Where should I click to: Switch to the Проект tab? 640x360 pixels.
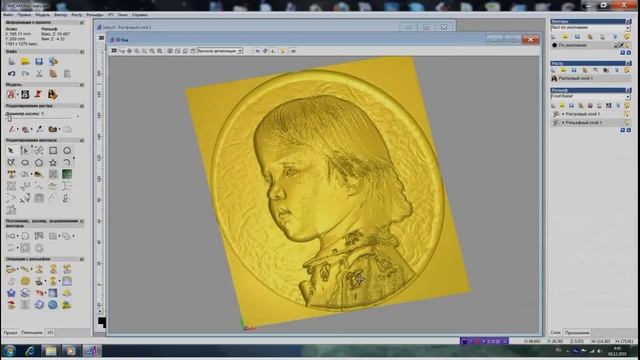point(10,333)
